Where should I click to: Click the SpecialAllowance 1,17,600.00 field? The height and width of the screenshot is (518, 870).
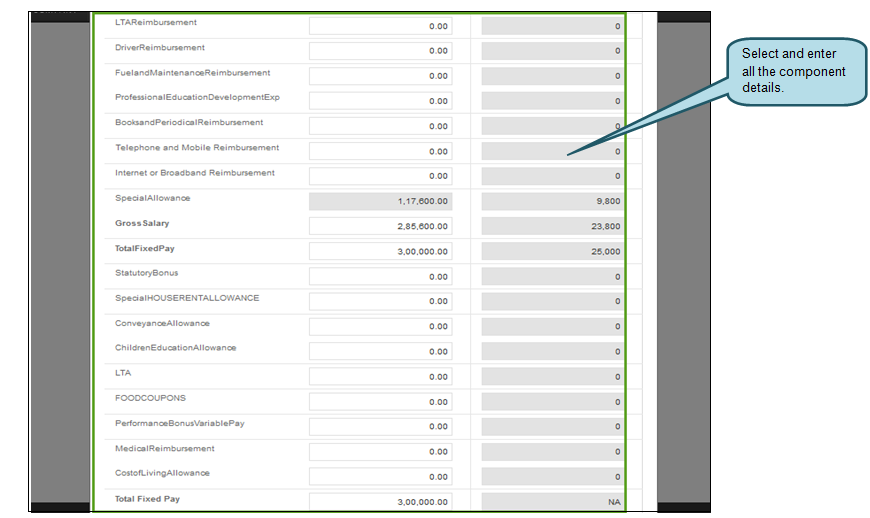(x=381, y=201)
